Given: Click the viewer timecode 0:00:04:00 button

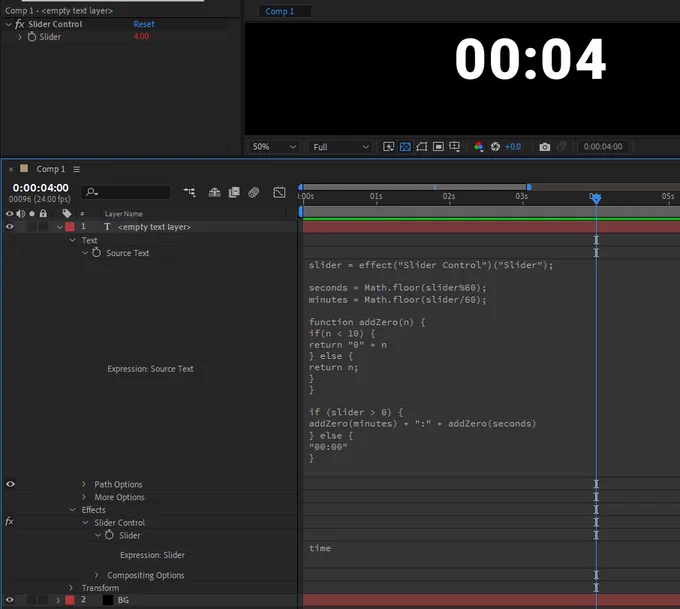Looking at the screenshot, I should 603,147.
